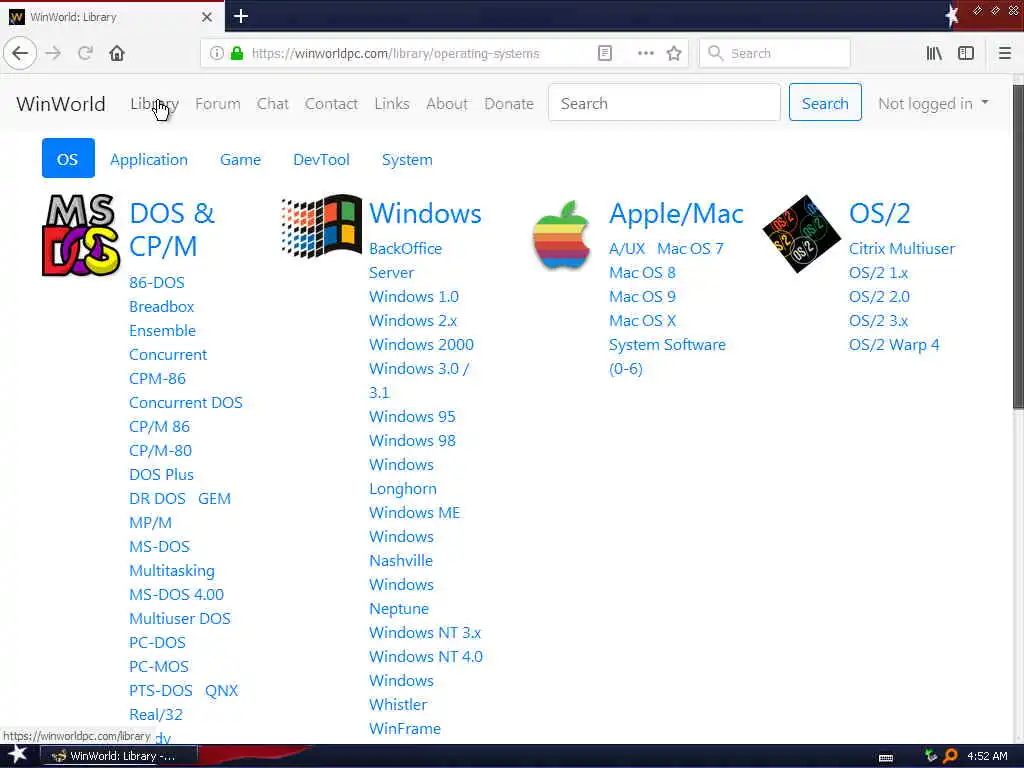Reload the page with the refresh icon

[85, 53]
